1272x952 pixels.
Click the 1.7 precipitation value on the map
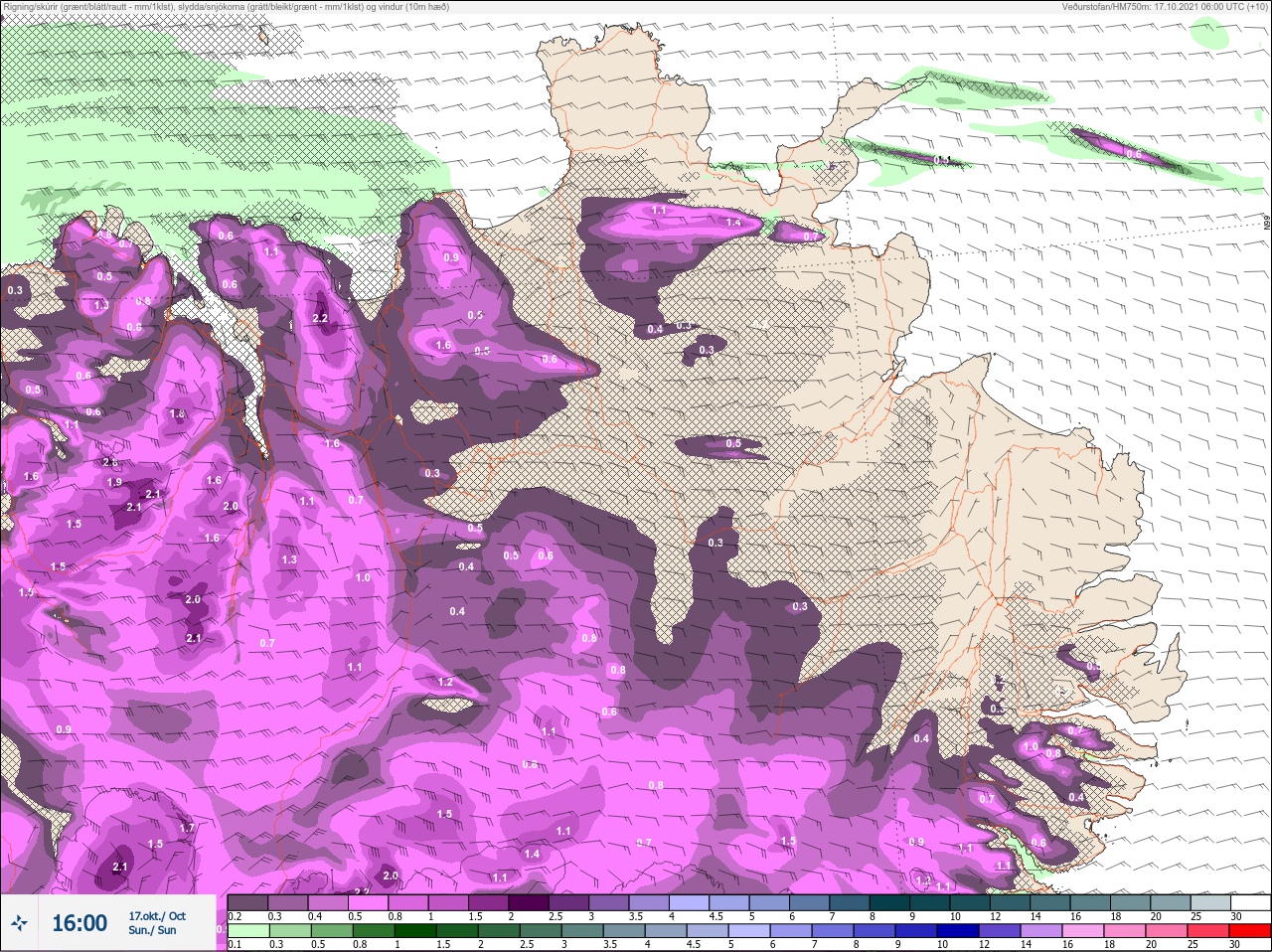click(x=187, y=828)
